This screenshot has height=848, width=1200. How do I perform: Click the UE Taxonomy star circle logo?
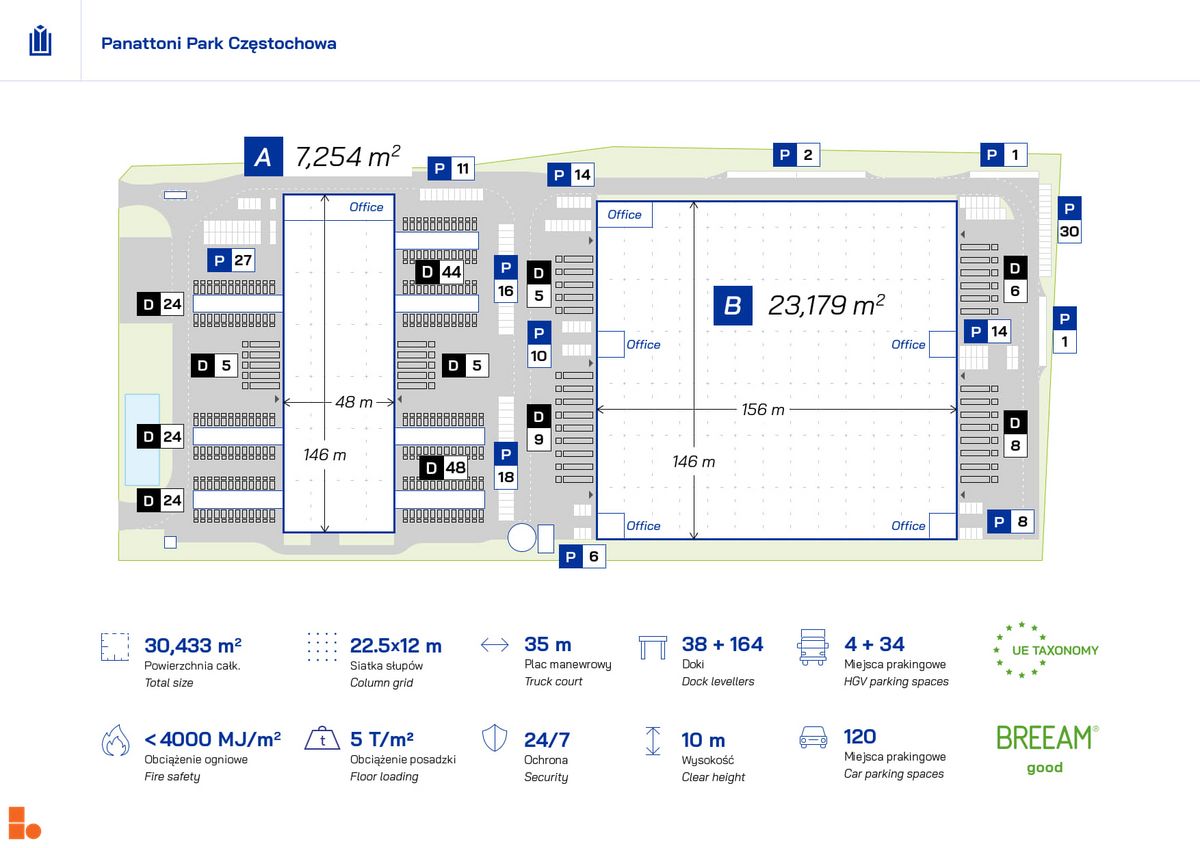point(1046,649)
